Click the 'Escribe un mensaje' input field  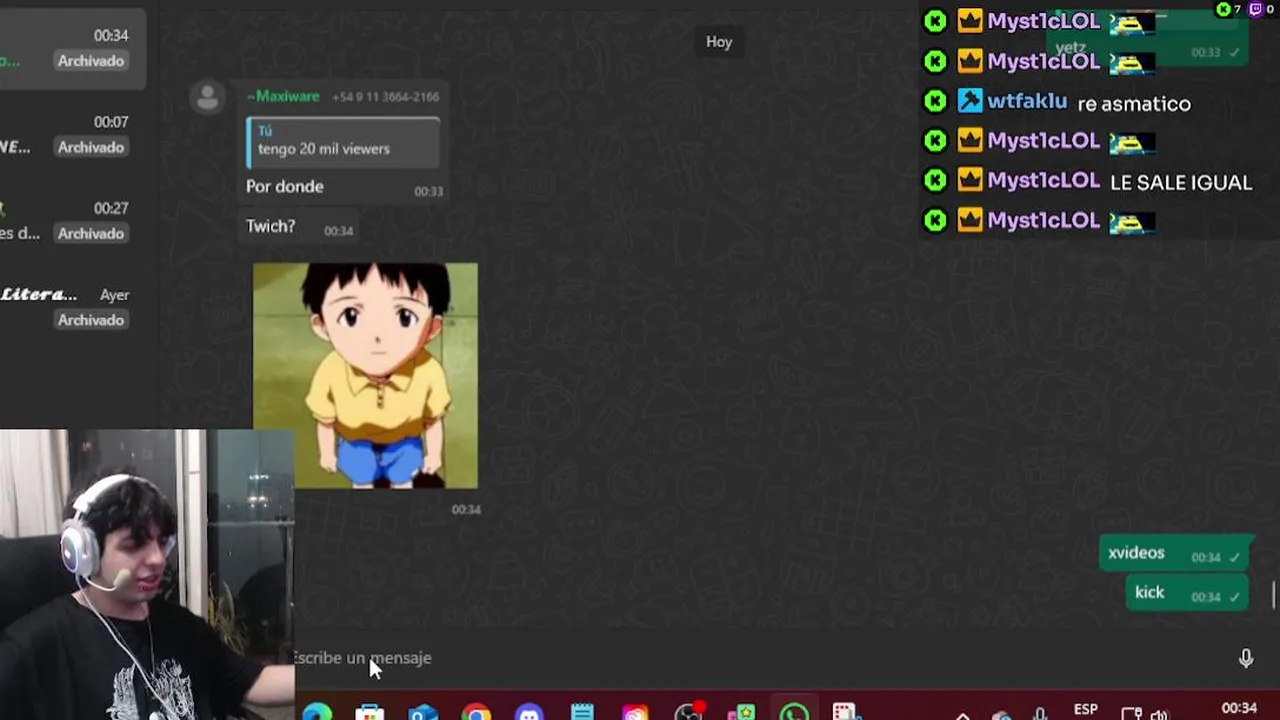click(755, 658)
